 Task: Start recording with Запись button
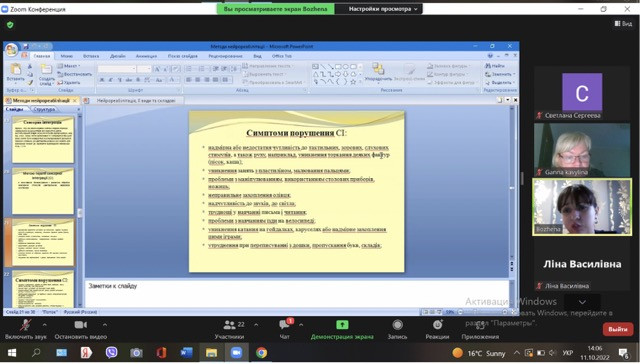397,329
